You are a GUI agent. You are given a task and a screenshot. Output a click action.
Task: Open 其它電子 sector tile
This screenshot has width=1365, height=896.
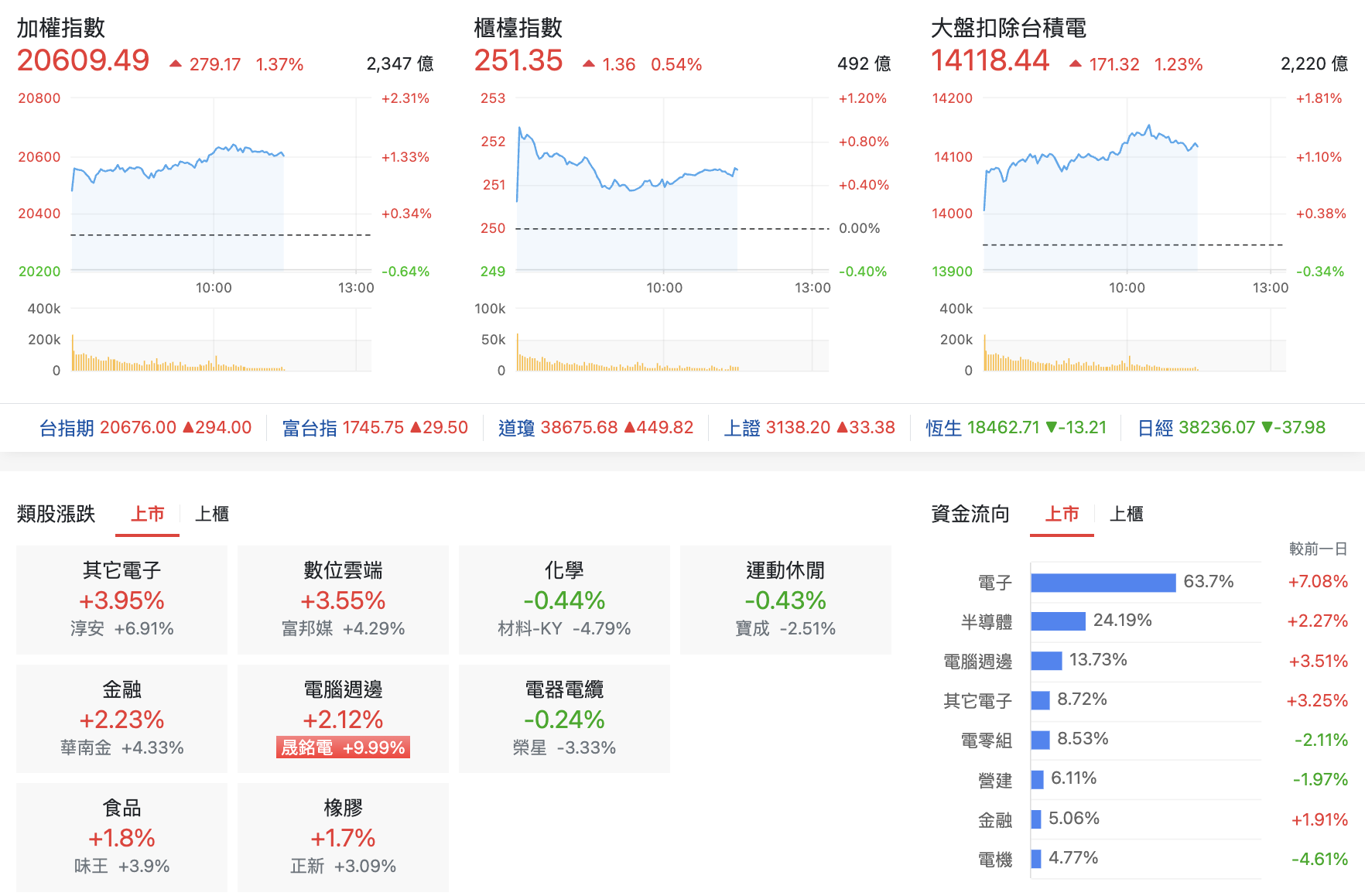point(122,600)
